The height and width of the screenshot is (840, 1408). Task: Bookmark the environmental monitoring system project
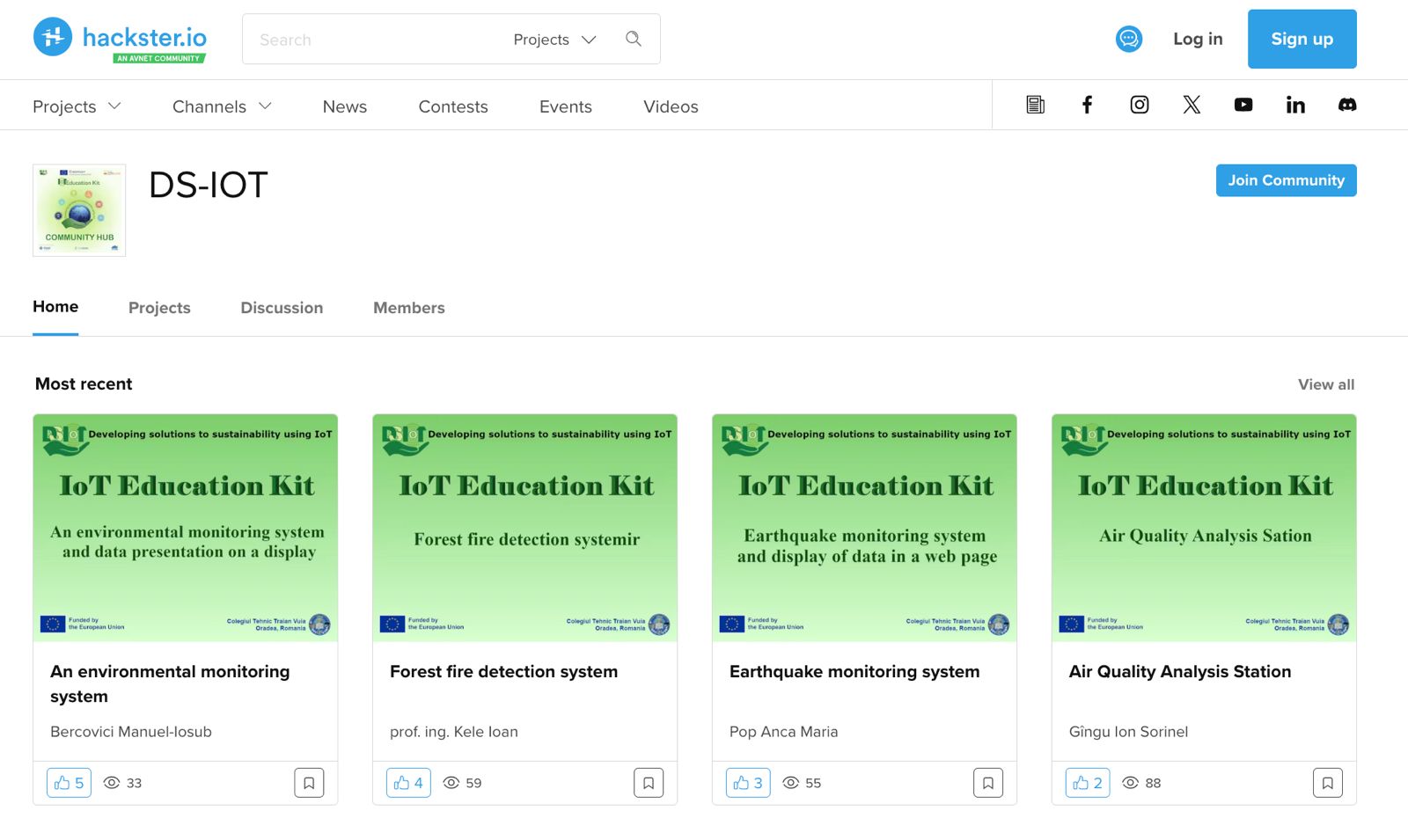point(309,783)
